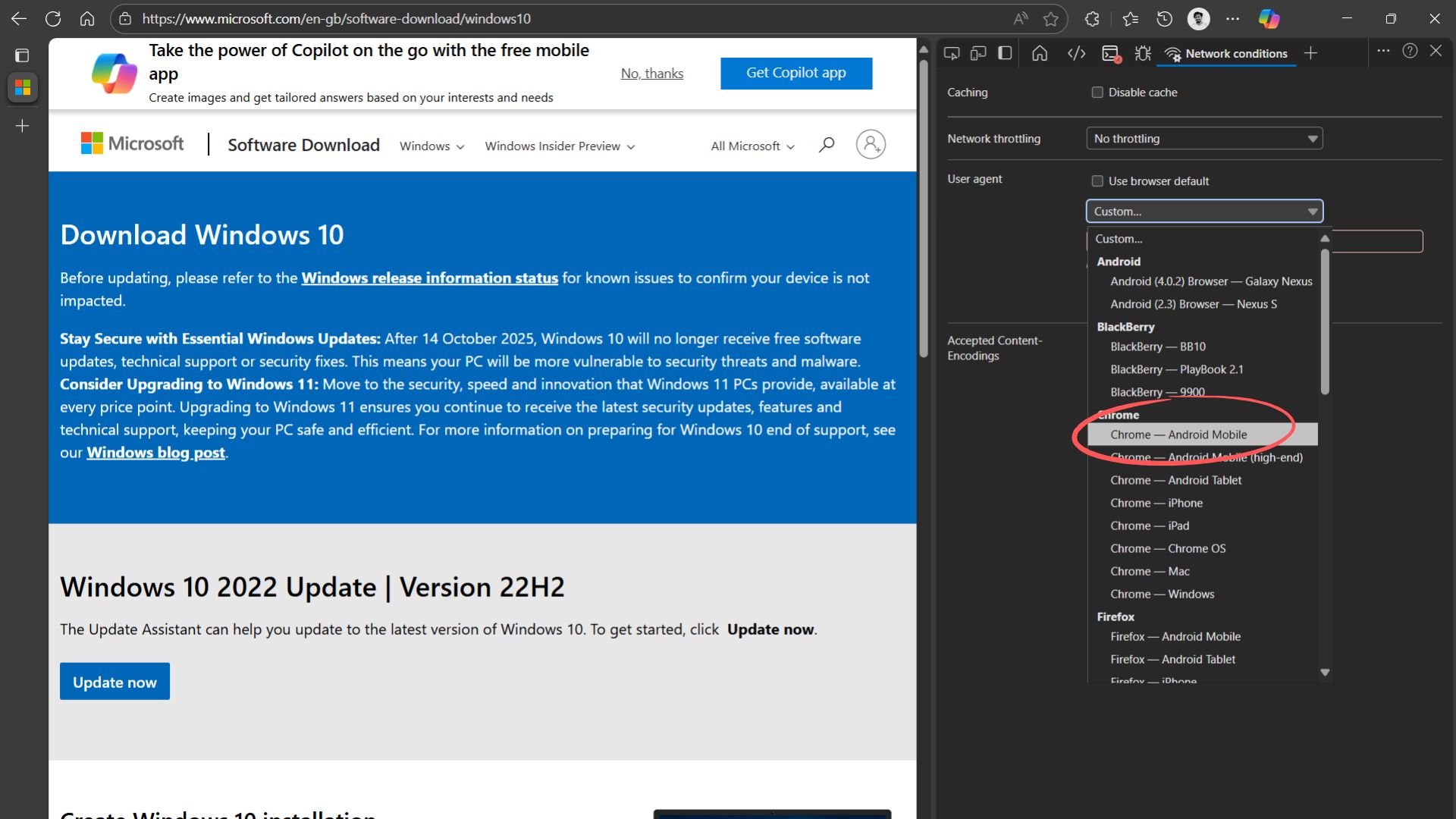Pick Chrome — Android Tablet option

click(1202, 480)
